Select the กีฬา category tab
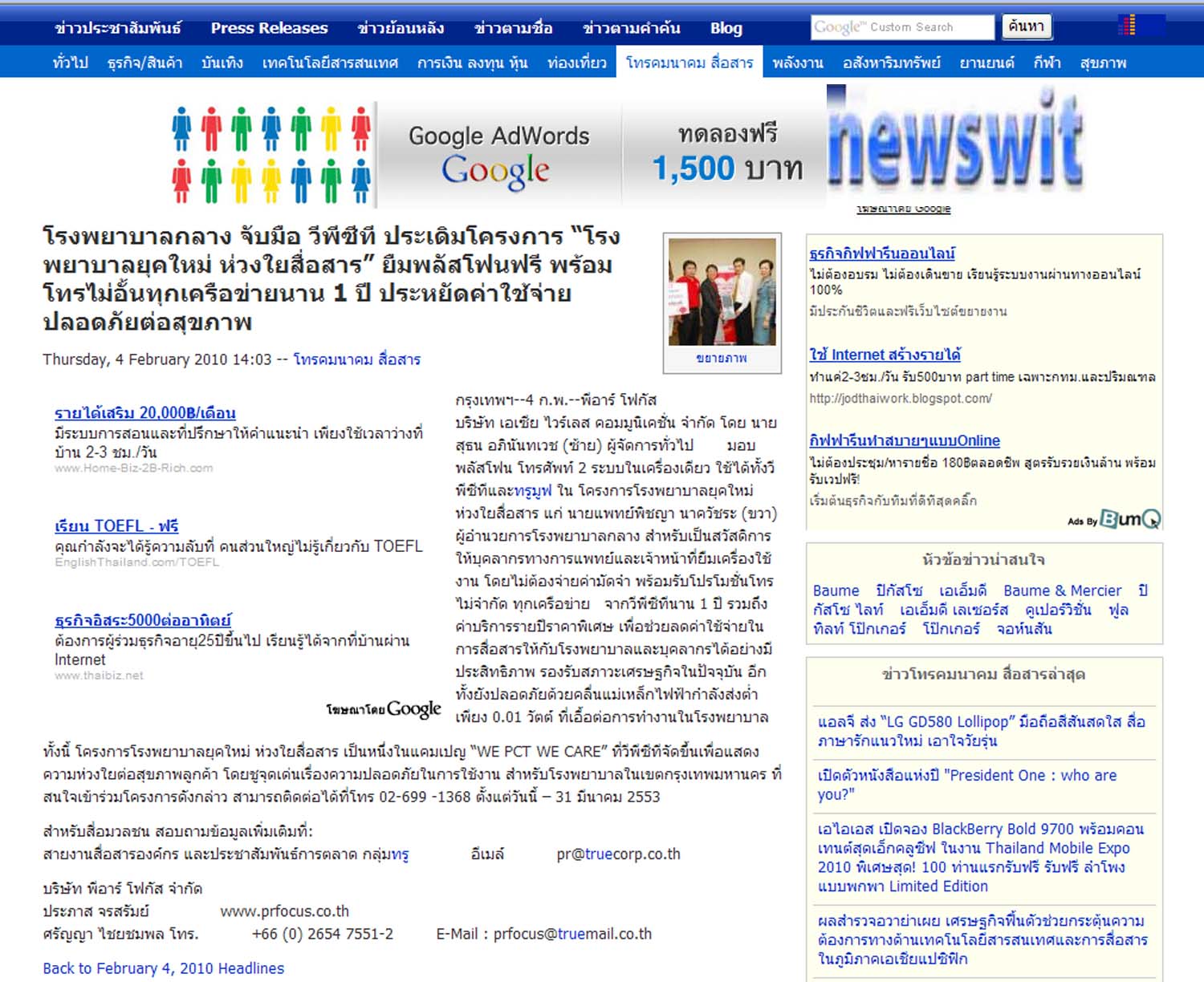The image size is (1204, 982). click(1047, 63)
